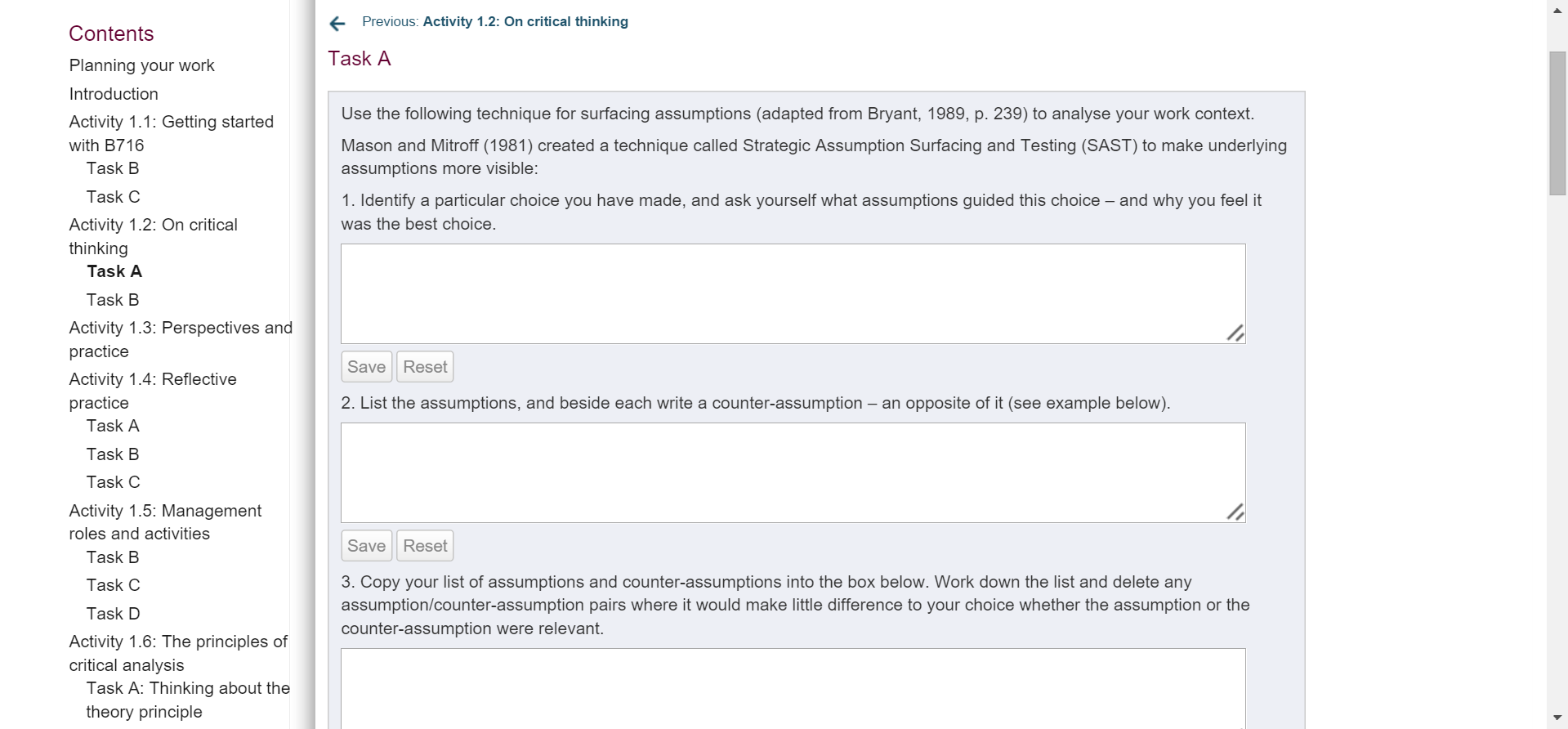Click the back arrow icon for previous activity
This screenshot has width=1568, height=729.
[x=337, y=24]
